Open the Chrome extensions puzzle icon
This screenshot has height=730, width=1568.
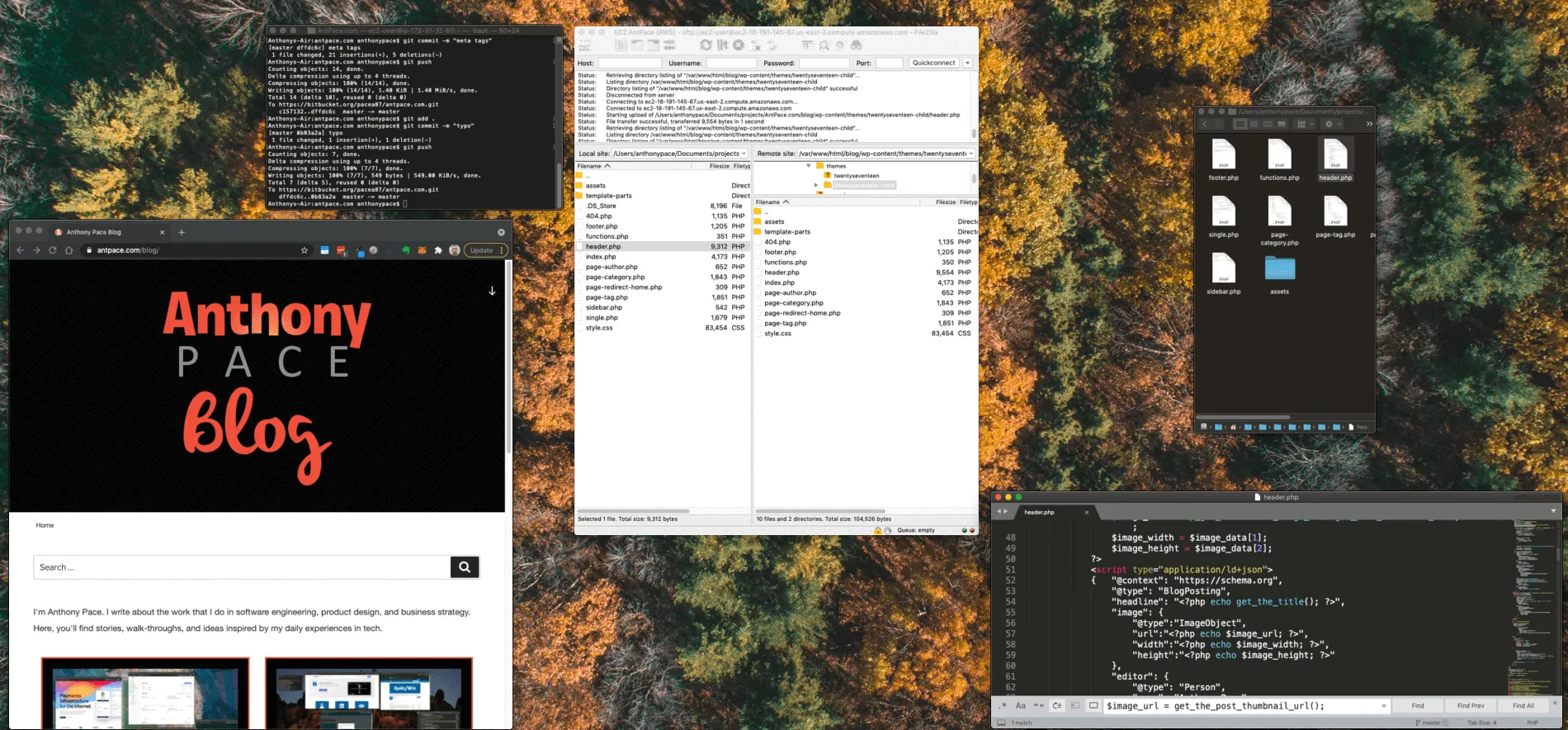438,250
